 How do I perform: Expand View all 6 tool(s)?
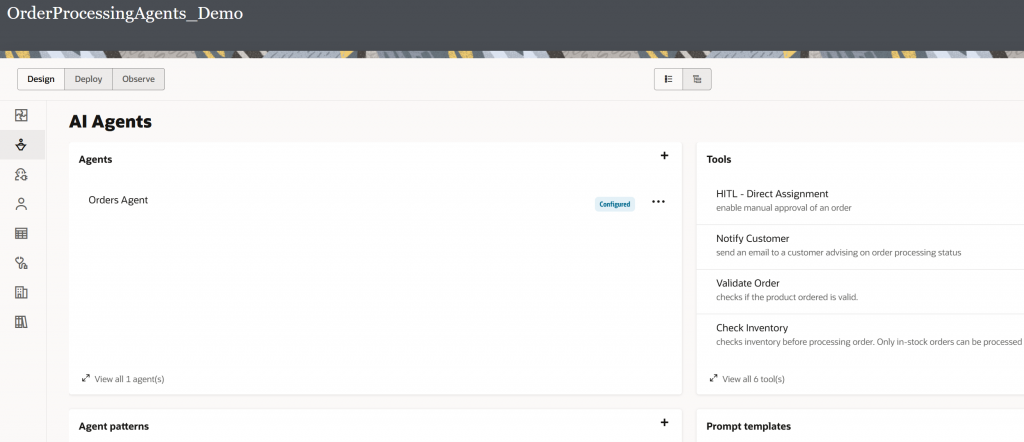(749, 379)
